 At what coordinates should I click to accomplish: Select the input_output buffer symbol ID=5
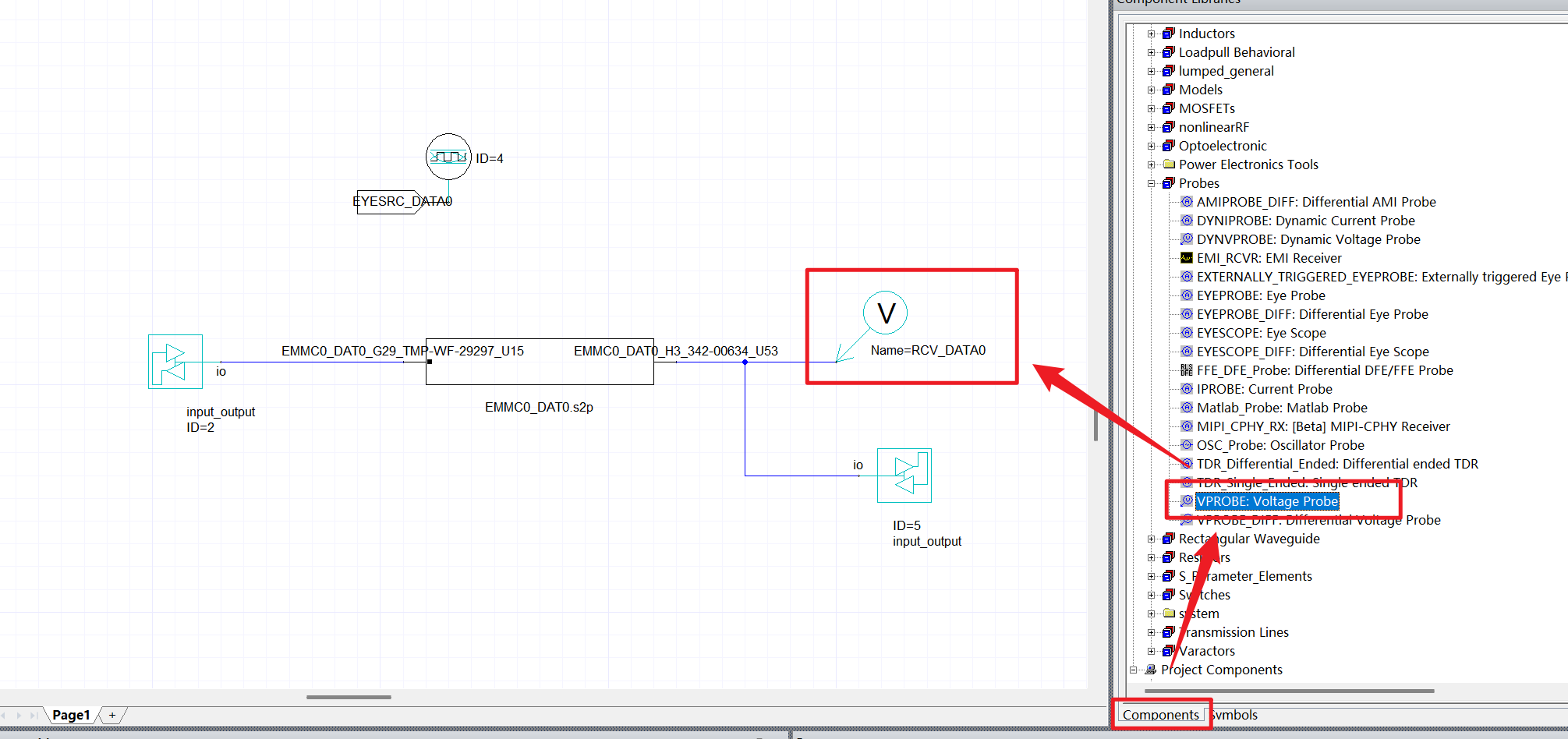(904, 476)
